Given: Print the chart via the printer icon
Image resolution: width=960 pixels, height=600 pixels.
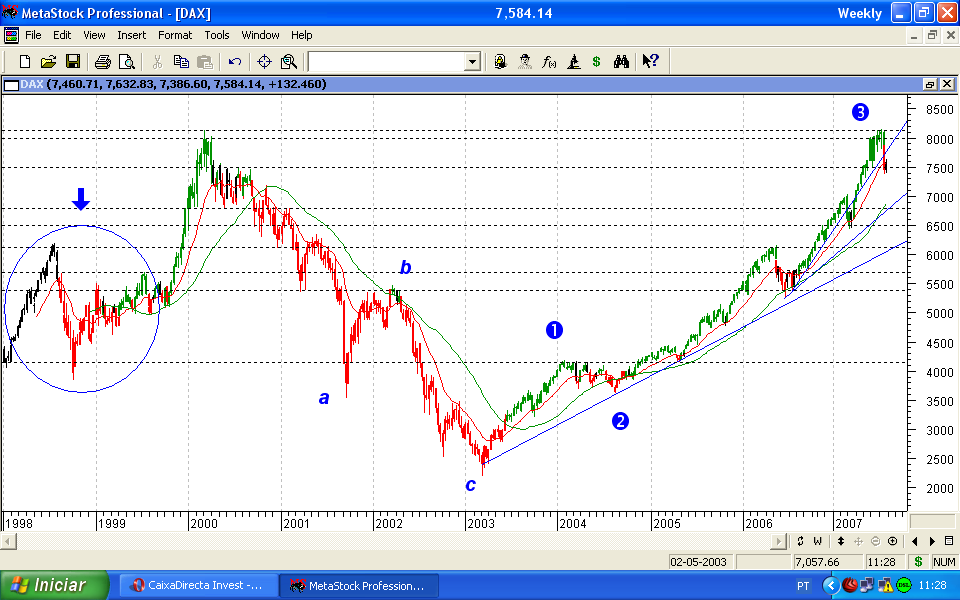Looking at the screenshot, I should (102, 61).
